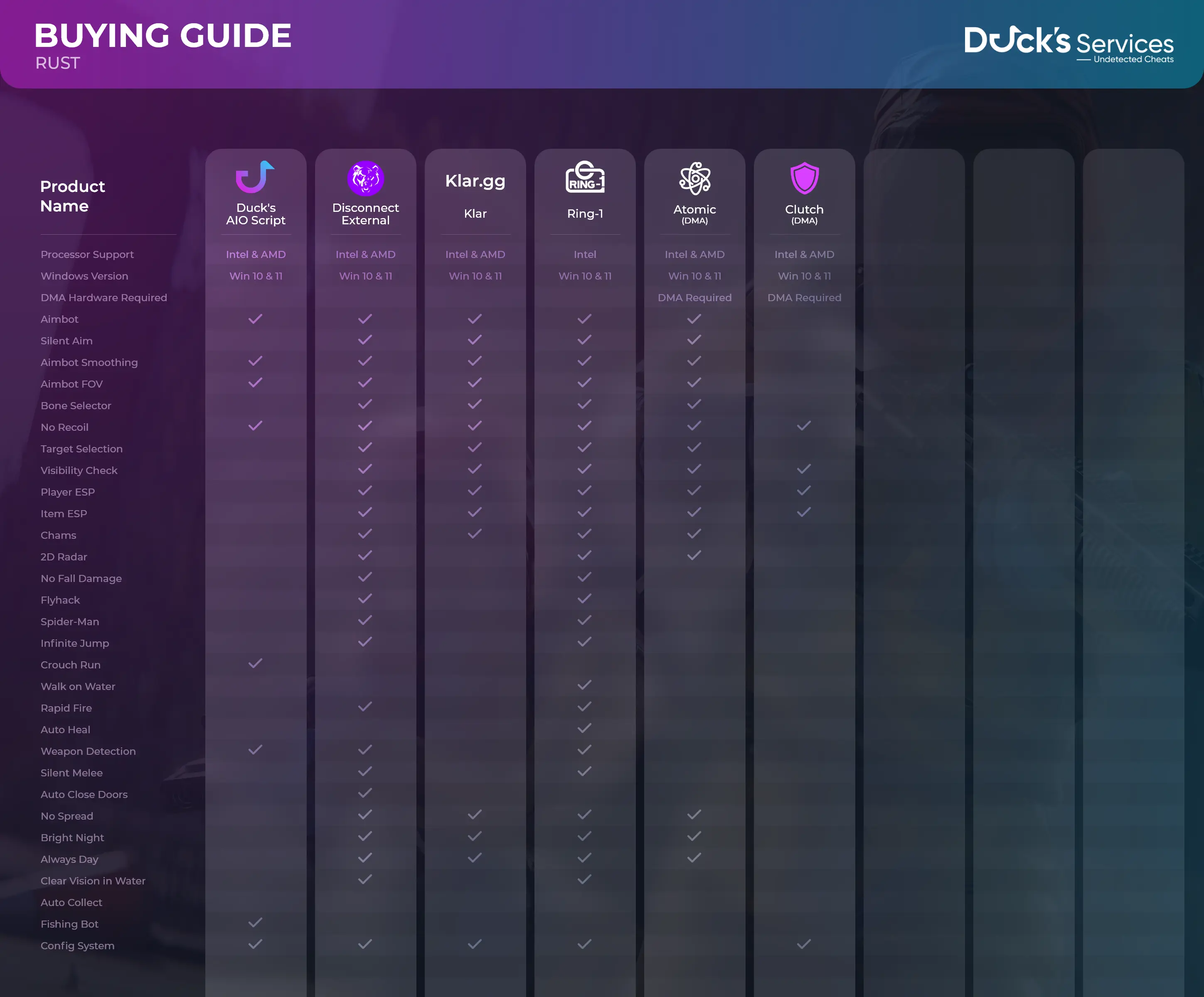Click the Undetected Cheats tagline

coord(1133,59)
